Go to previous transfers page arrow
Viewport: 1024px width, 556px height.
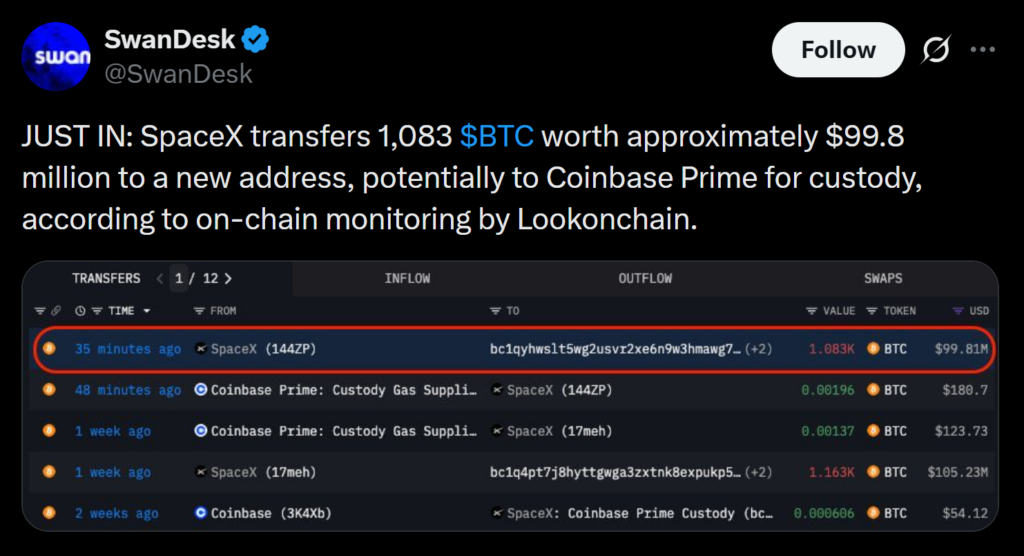click(160, 278)
